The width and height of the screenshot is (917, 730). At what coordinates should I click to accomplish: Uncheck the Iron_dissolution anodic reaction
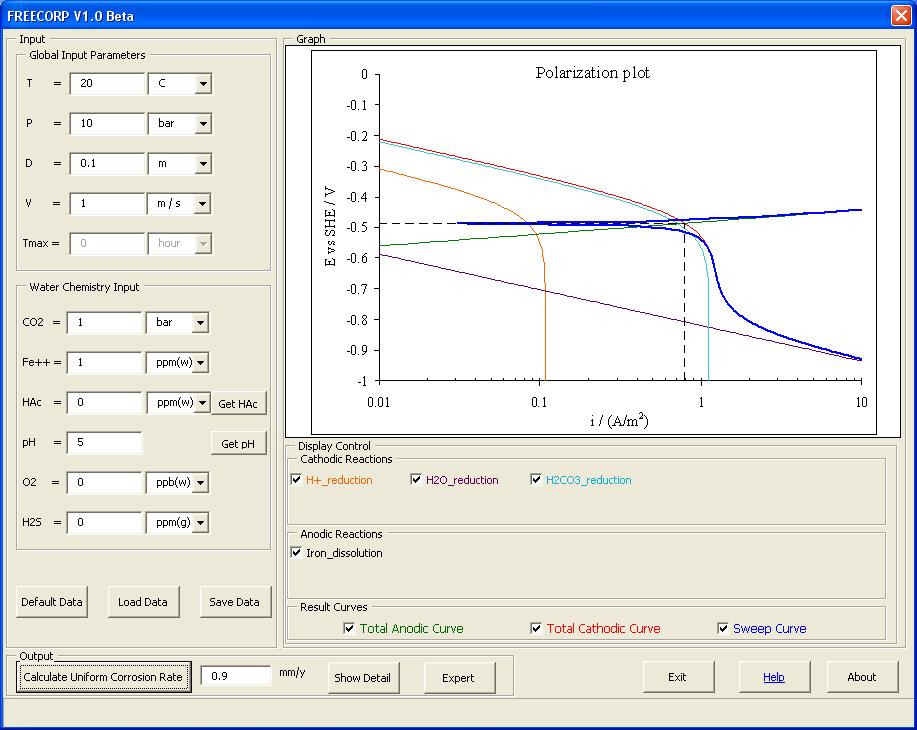point(296,552)
